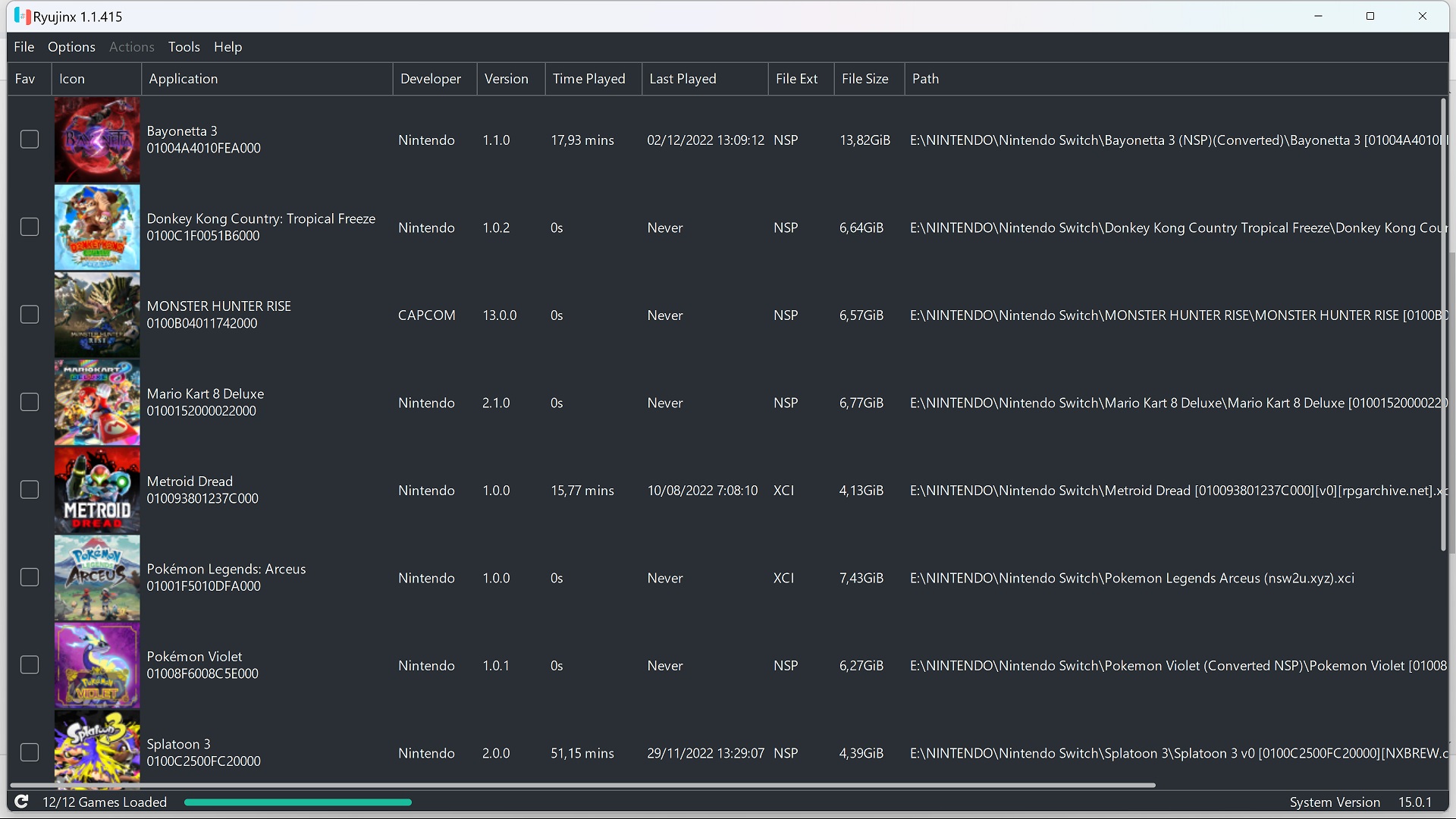Click the XCI extension cell for Metroid Dread
The image size is (1456, 819).
tap(783, 491)
